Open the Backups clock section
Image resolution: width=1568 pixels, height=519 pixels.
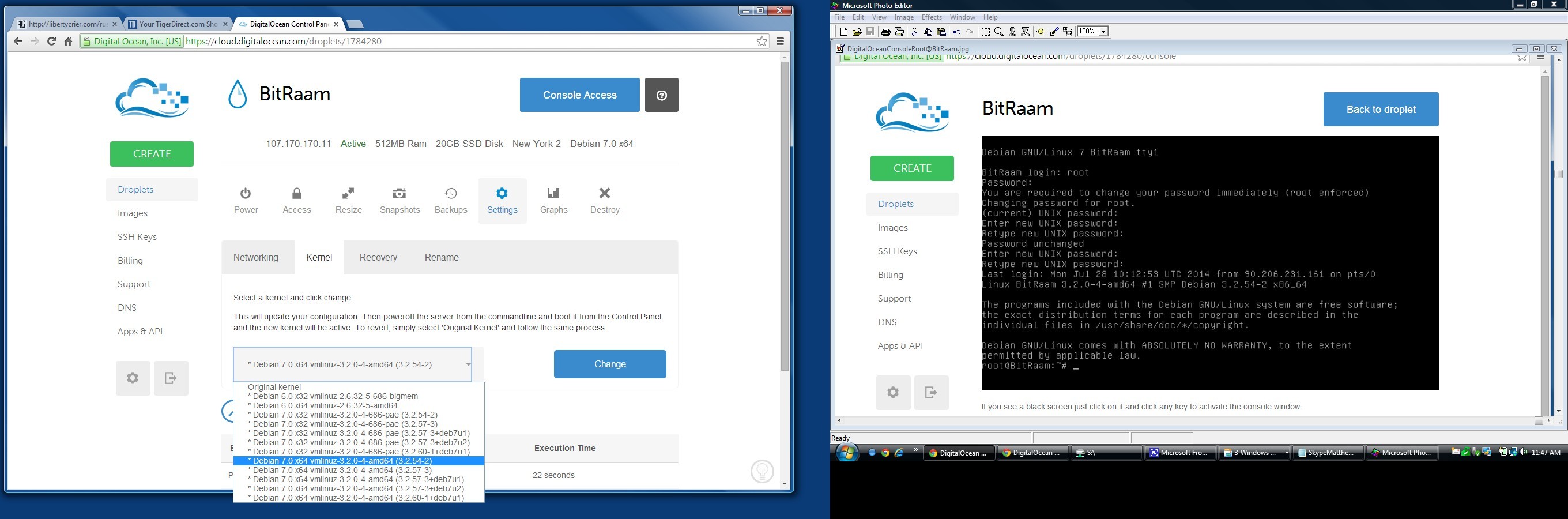tap(451, 201)
